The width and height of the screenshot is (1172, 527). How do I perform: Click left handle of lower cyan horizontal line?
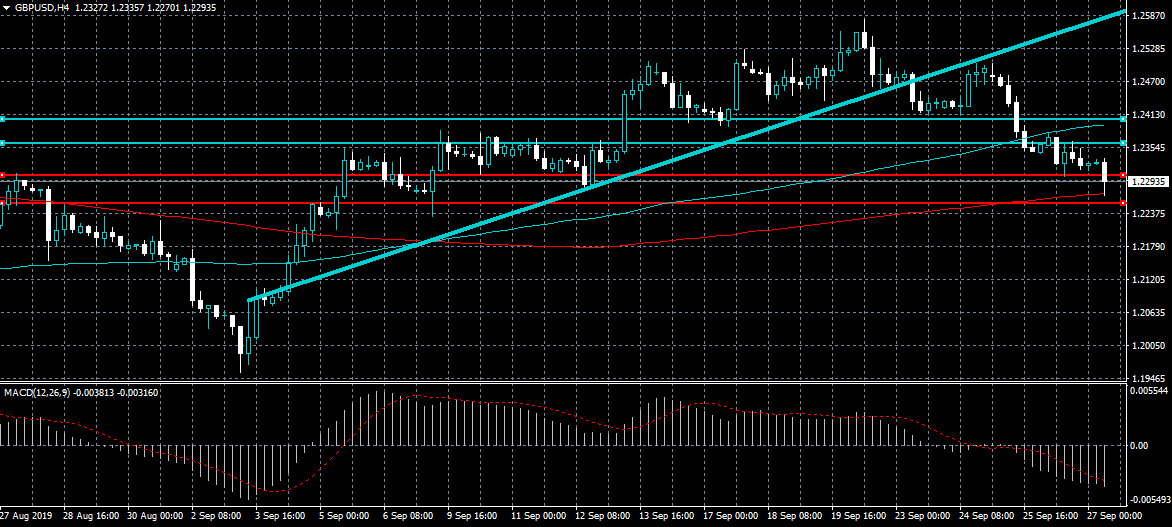click(x=2, y=143)
